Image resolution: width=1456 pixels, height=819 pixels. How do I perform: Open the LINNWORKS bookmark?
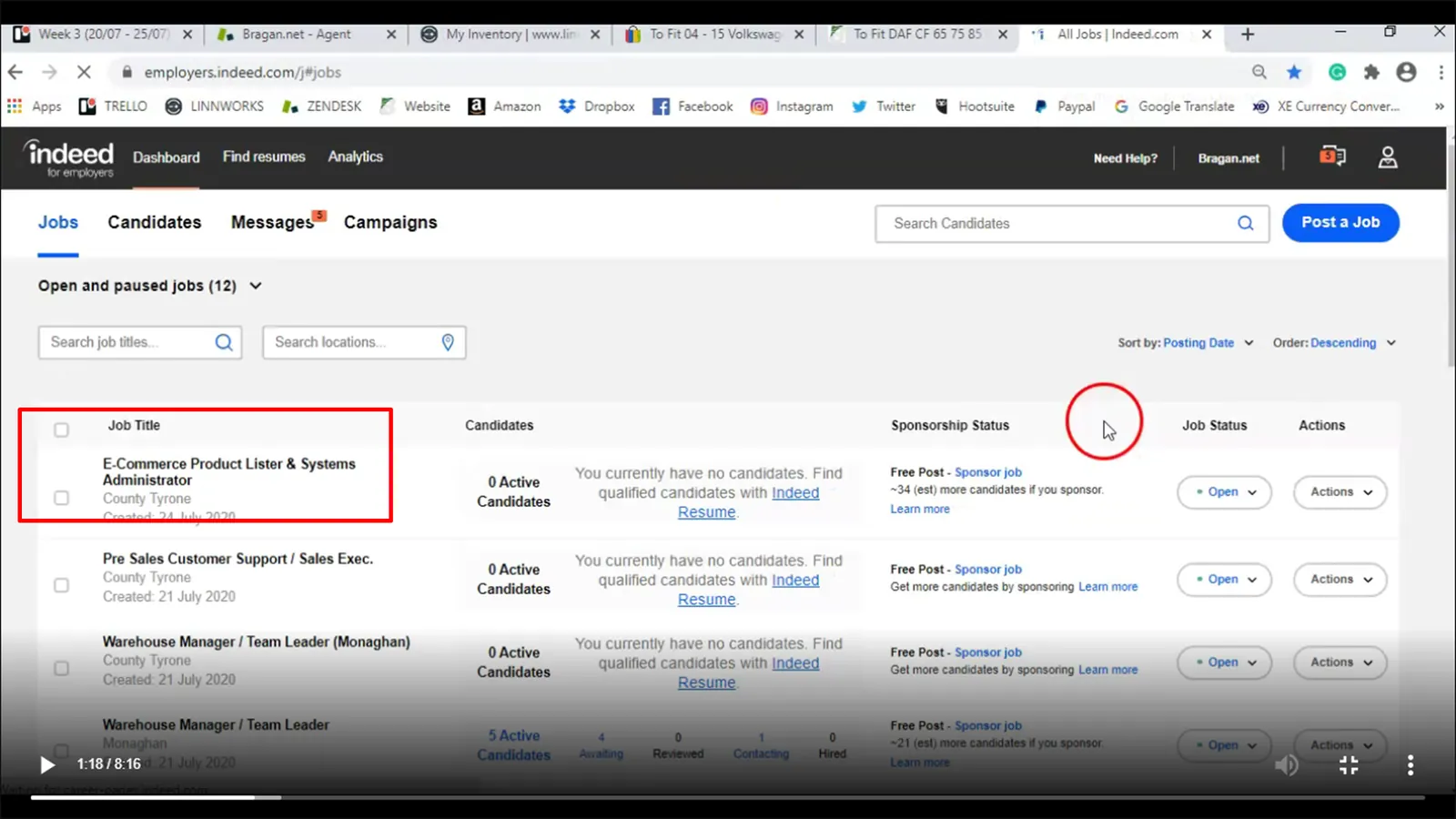214,106
